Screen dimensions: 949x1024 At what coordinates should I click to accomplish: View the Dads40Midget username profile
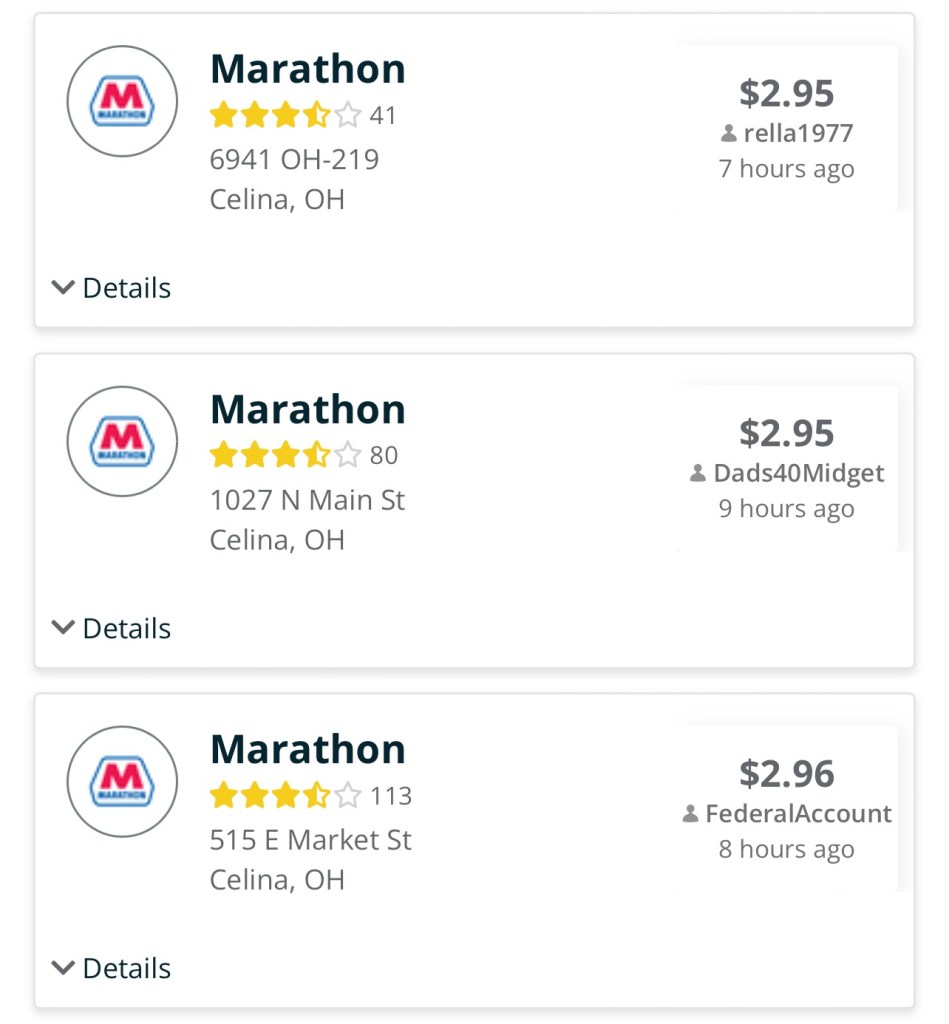tap(798, 474)
